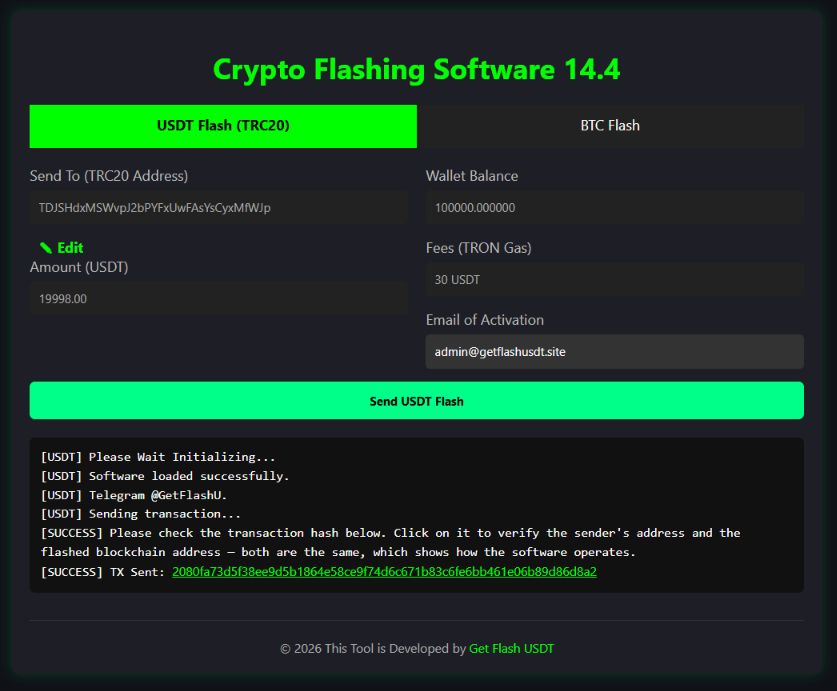
Task: Open the TX Sent transaction hash link
Action: pos(384,572)
